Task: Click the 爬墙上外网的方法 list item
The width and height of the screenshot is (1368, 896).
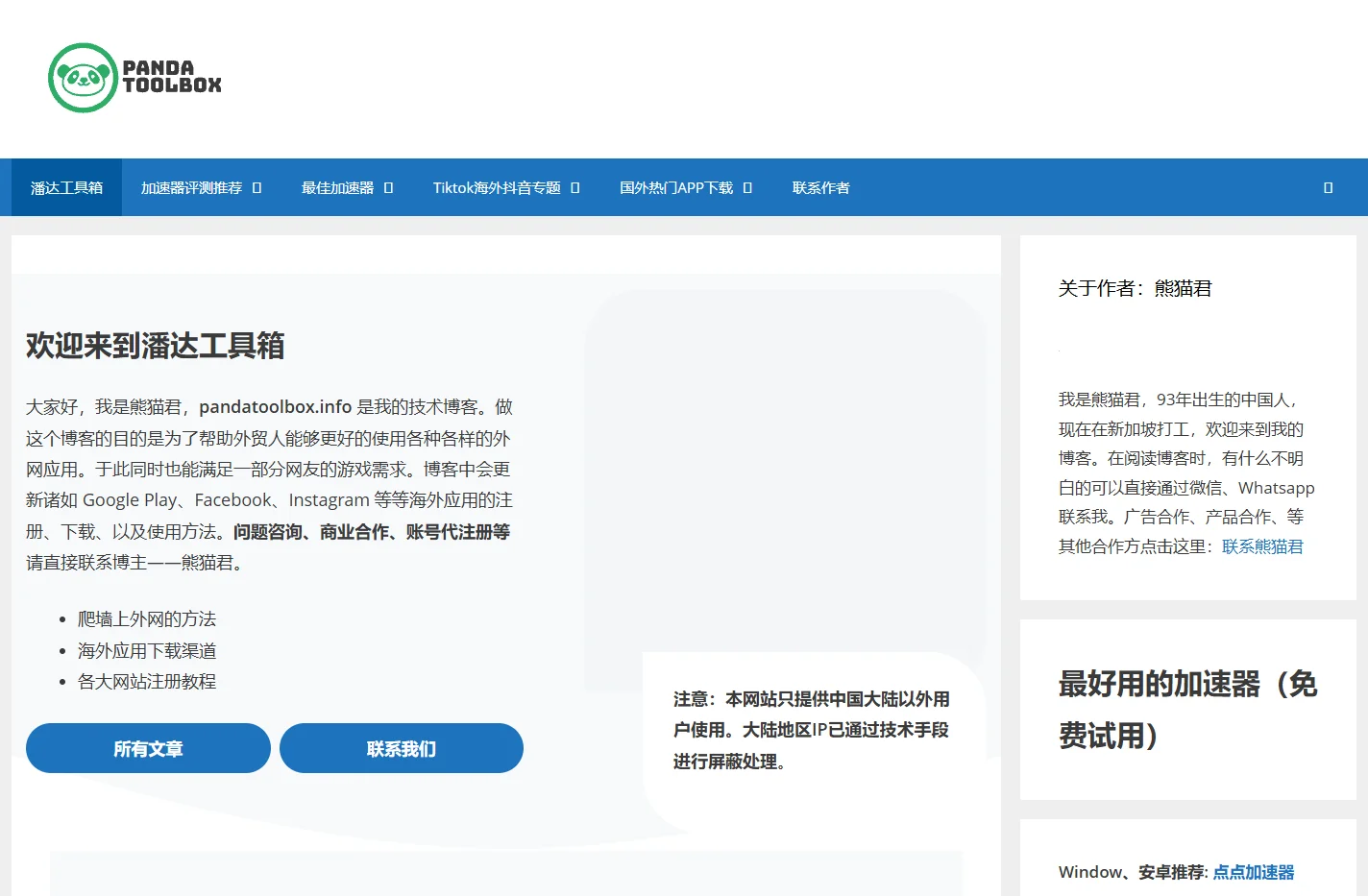Action: click(x=147, y=619)
